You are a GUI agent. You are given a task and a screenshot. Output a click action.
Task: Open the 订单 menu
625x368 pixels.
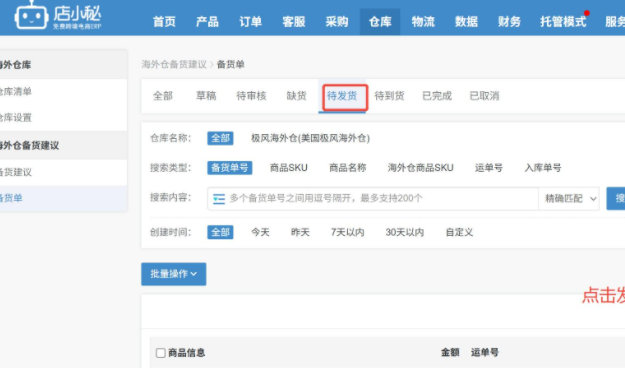tap(250, 22)
